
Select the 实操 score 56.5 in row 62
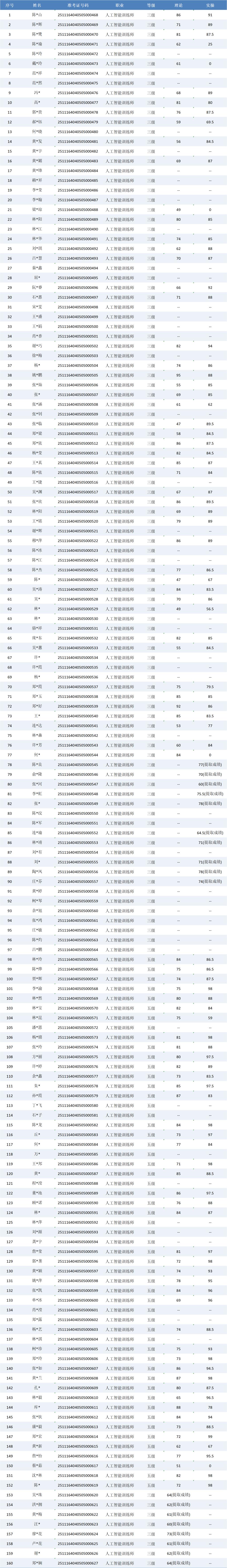tap(210, 609)
